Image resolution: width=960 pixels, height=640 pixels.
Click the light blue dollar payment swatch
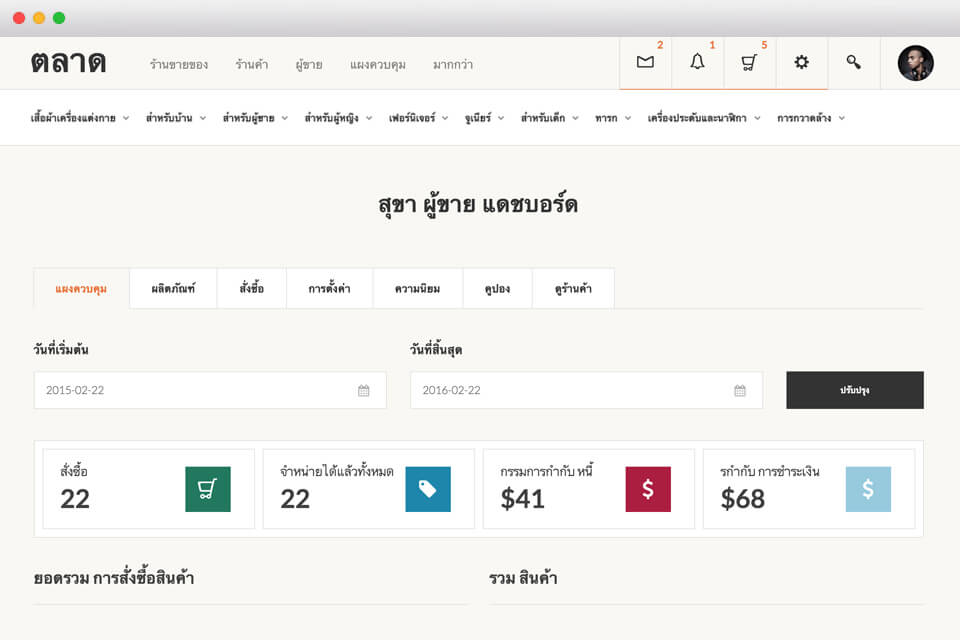867,489
